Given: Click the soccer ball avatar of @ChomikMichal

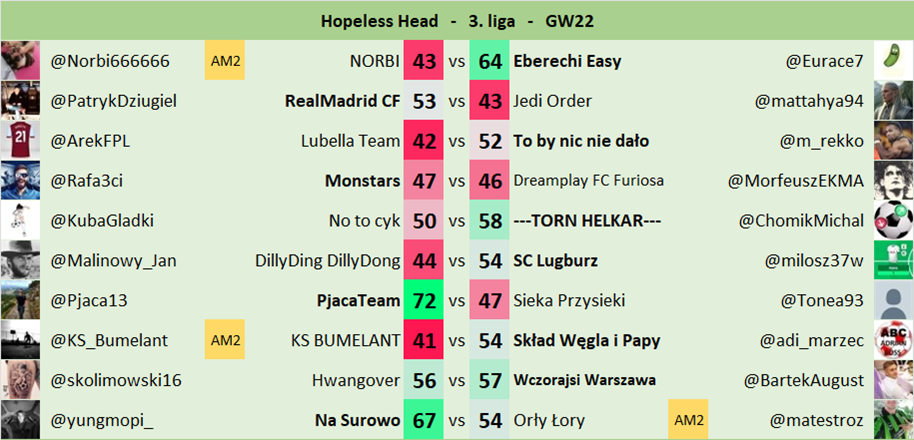Looking at the screenshot, I should (x=893, y=221).
